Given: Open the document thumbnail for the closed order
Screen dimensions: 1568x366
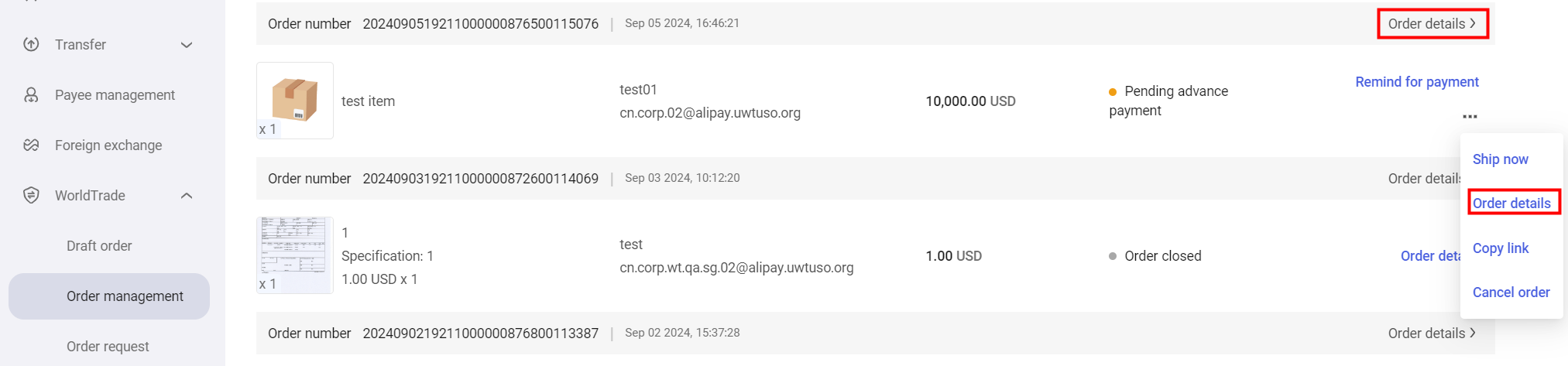Looking at the screenshot, I should [295, 255].
